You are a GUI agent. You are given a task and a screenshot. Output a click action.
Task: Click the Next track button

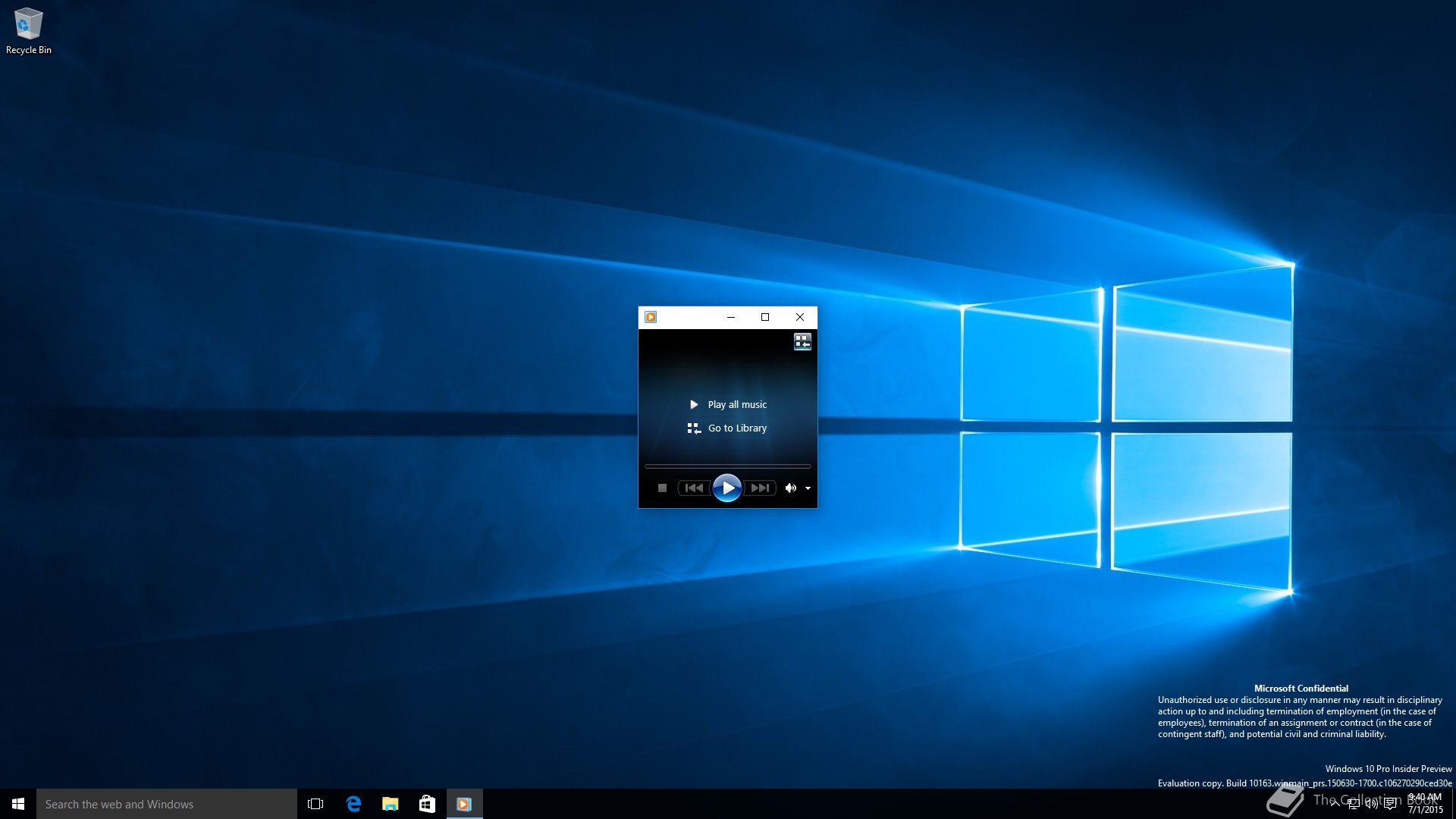coord(760,488)
